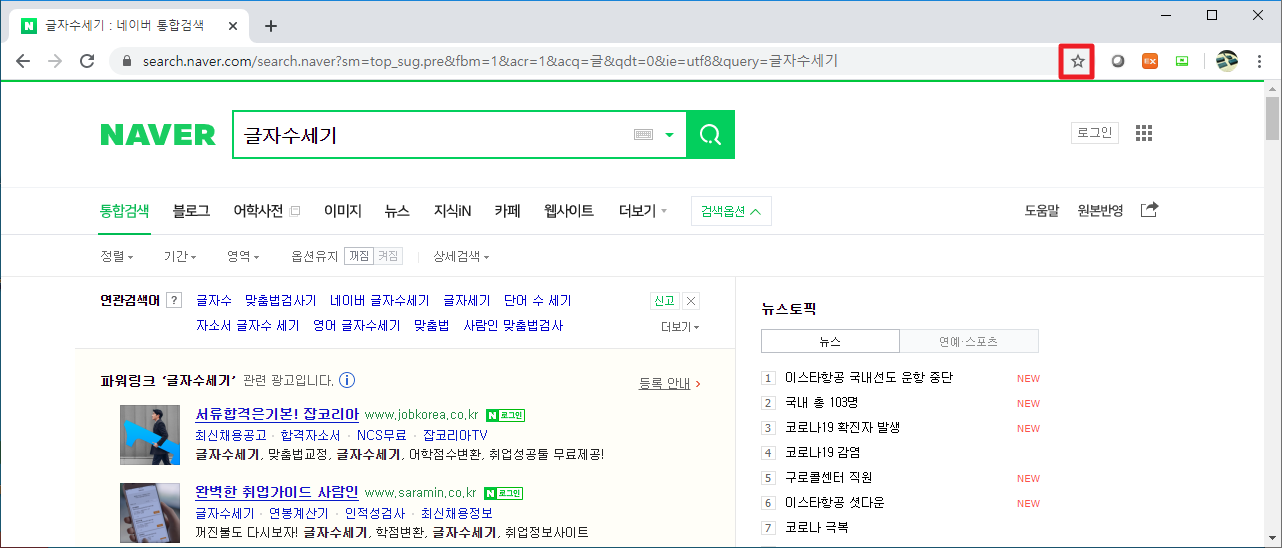Open news topic 구로콜센터 직원
1282x548 pixels.
(828, 477)
